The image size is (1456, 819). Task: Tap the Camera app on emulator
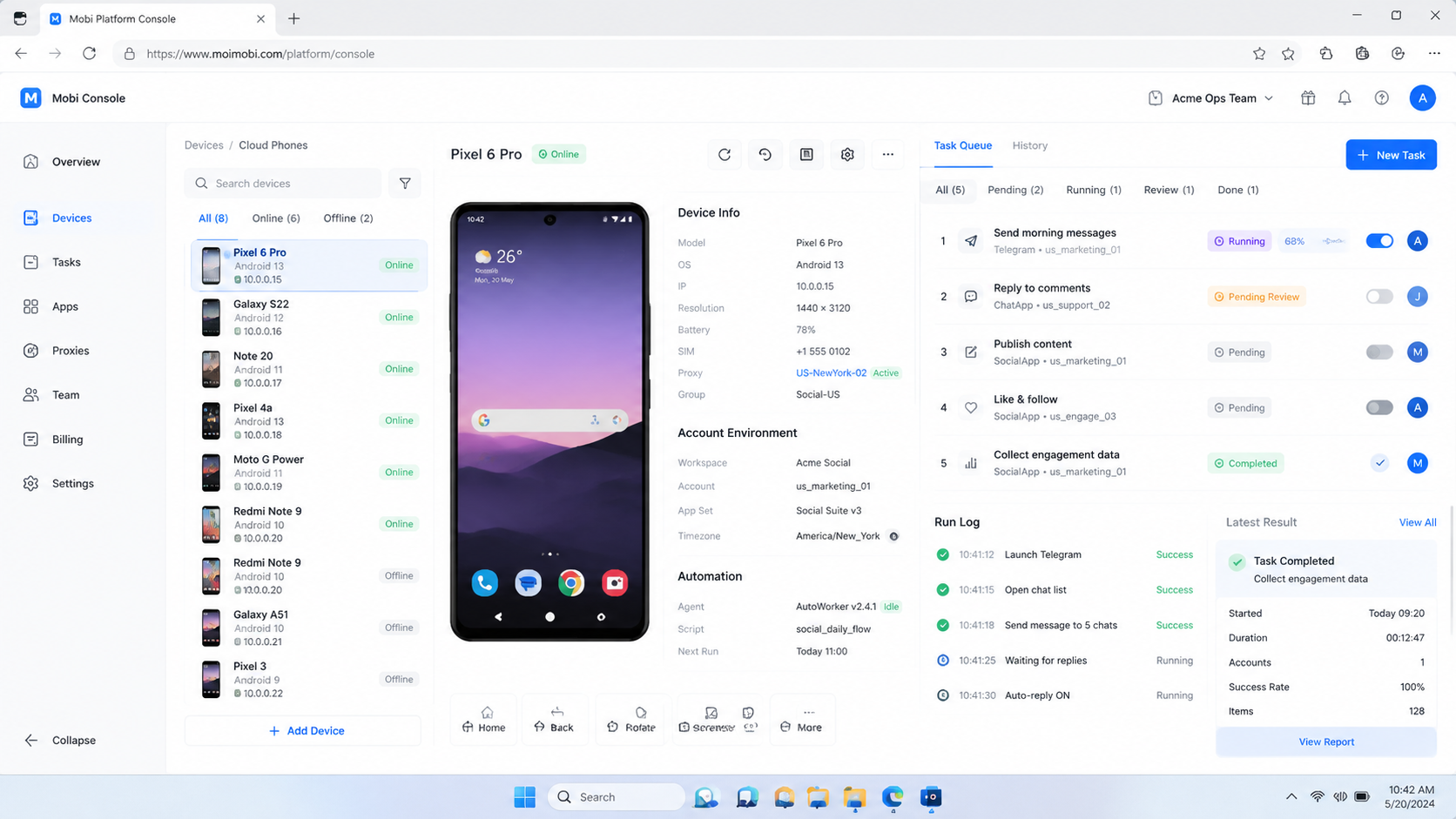coord(615,582)
